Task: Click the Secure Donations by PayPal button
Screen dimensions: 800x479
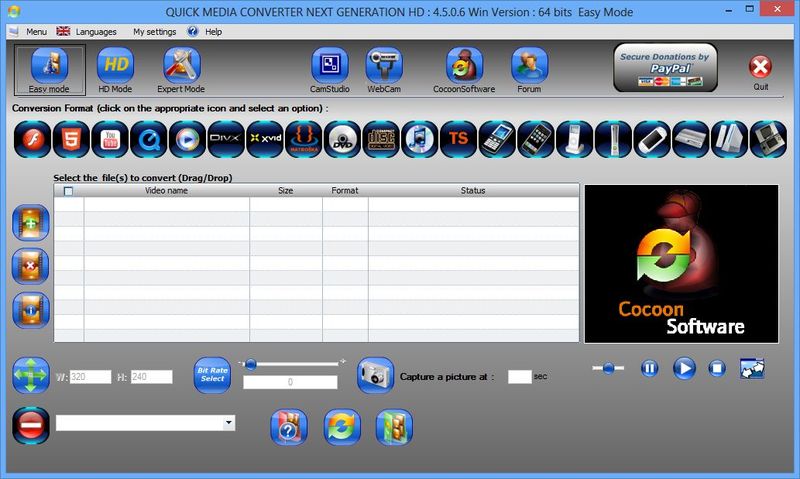Action: point(665,68)
